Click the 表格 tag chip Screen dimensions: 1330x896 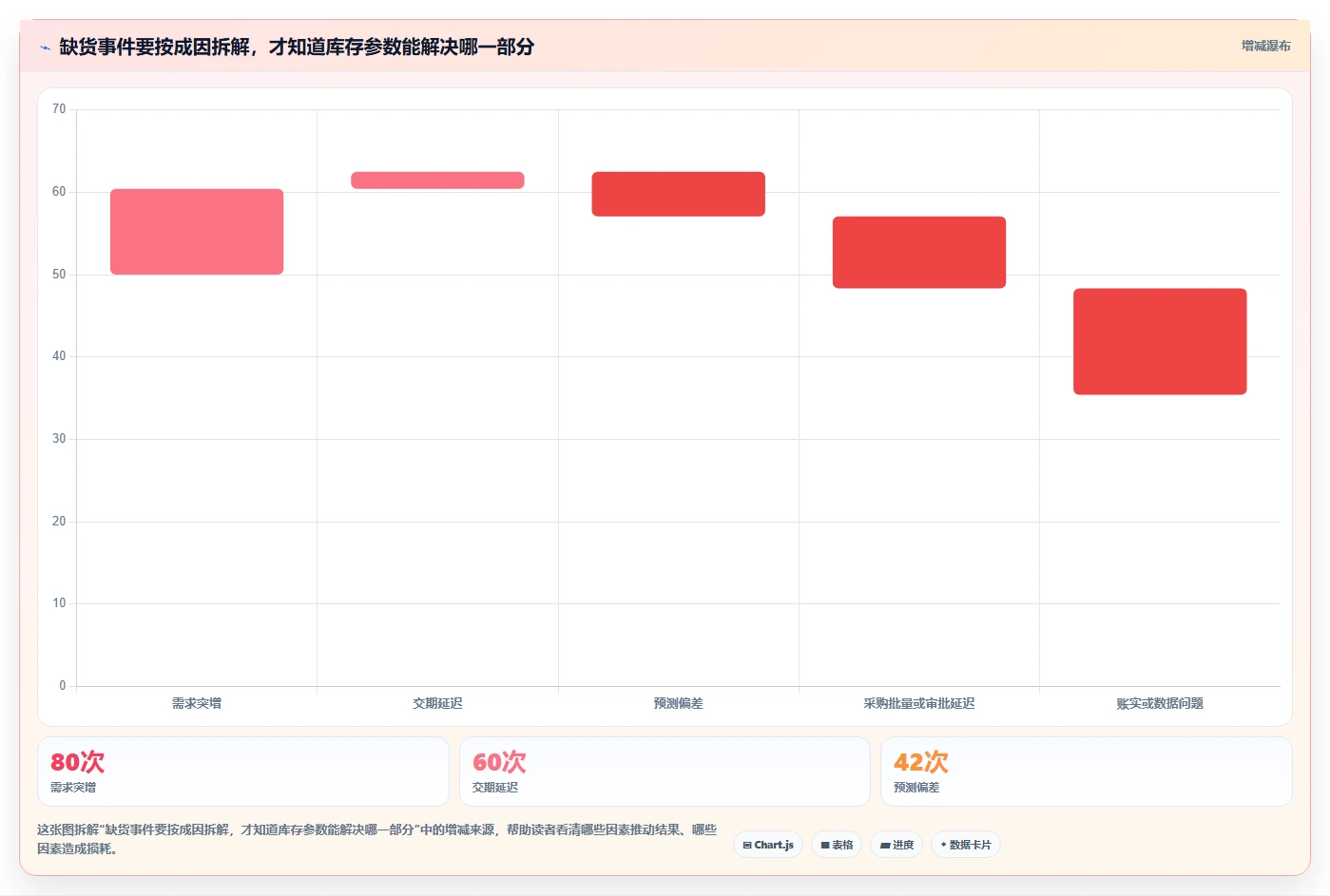click(837, 845)
